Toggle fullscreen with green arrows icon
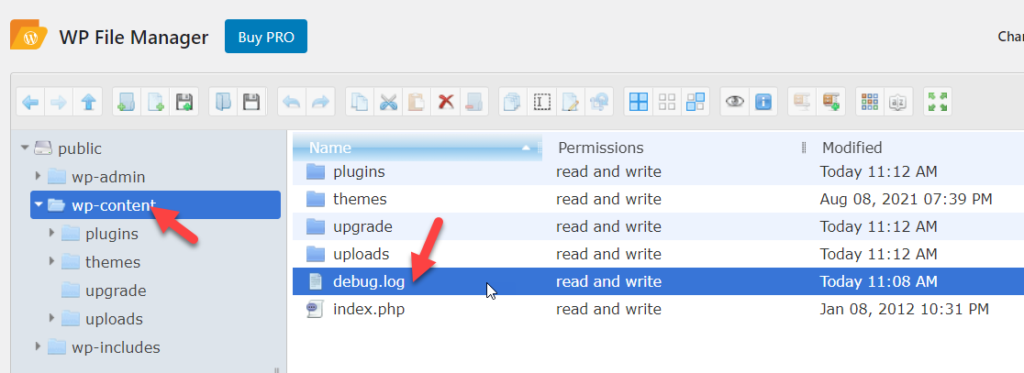 937,102
